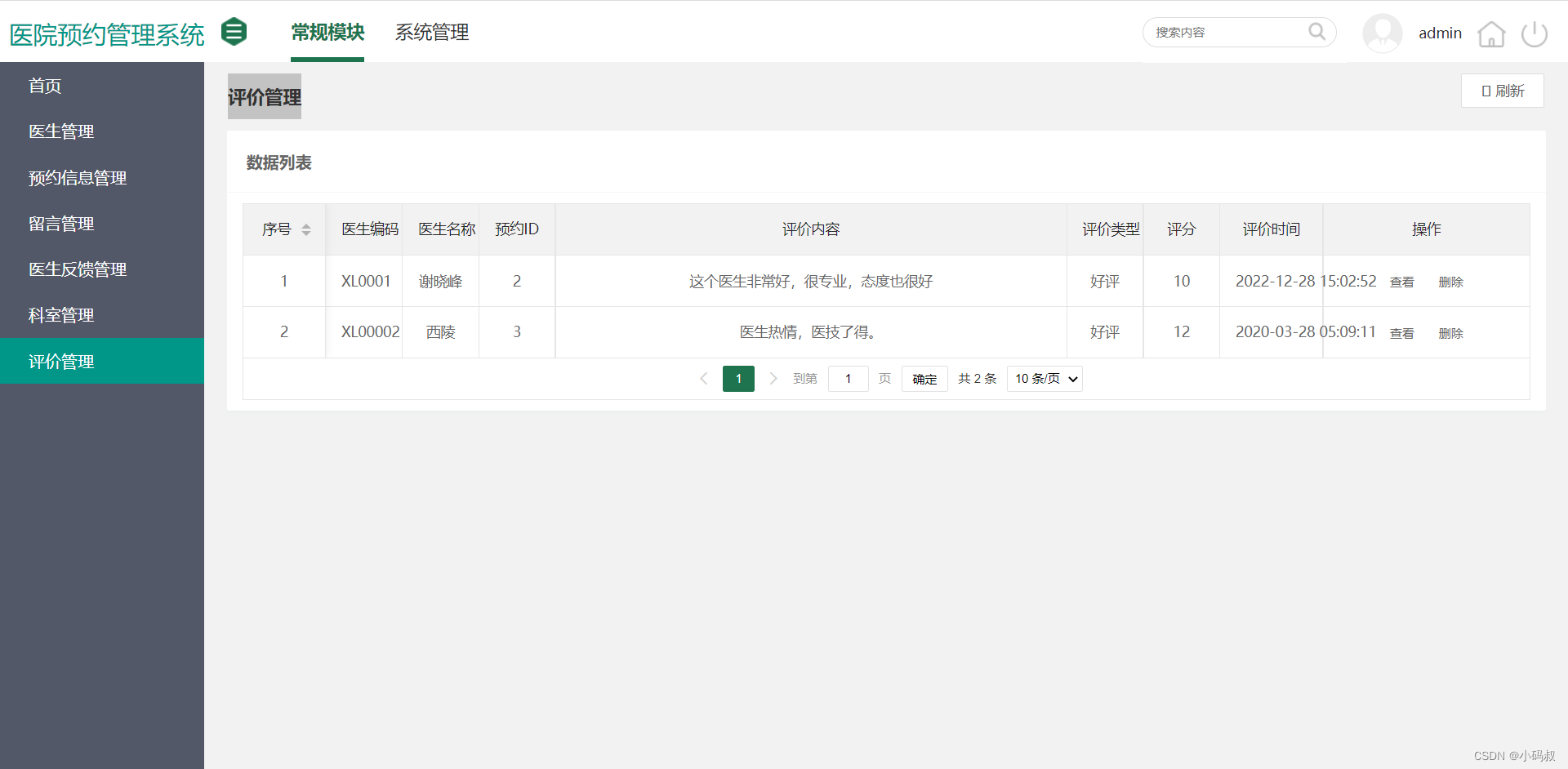Click 查看 for doctor 西陵

click(x=1402, y=333)
